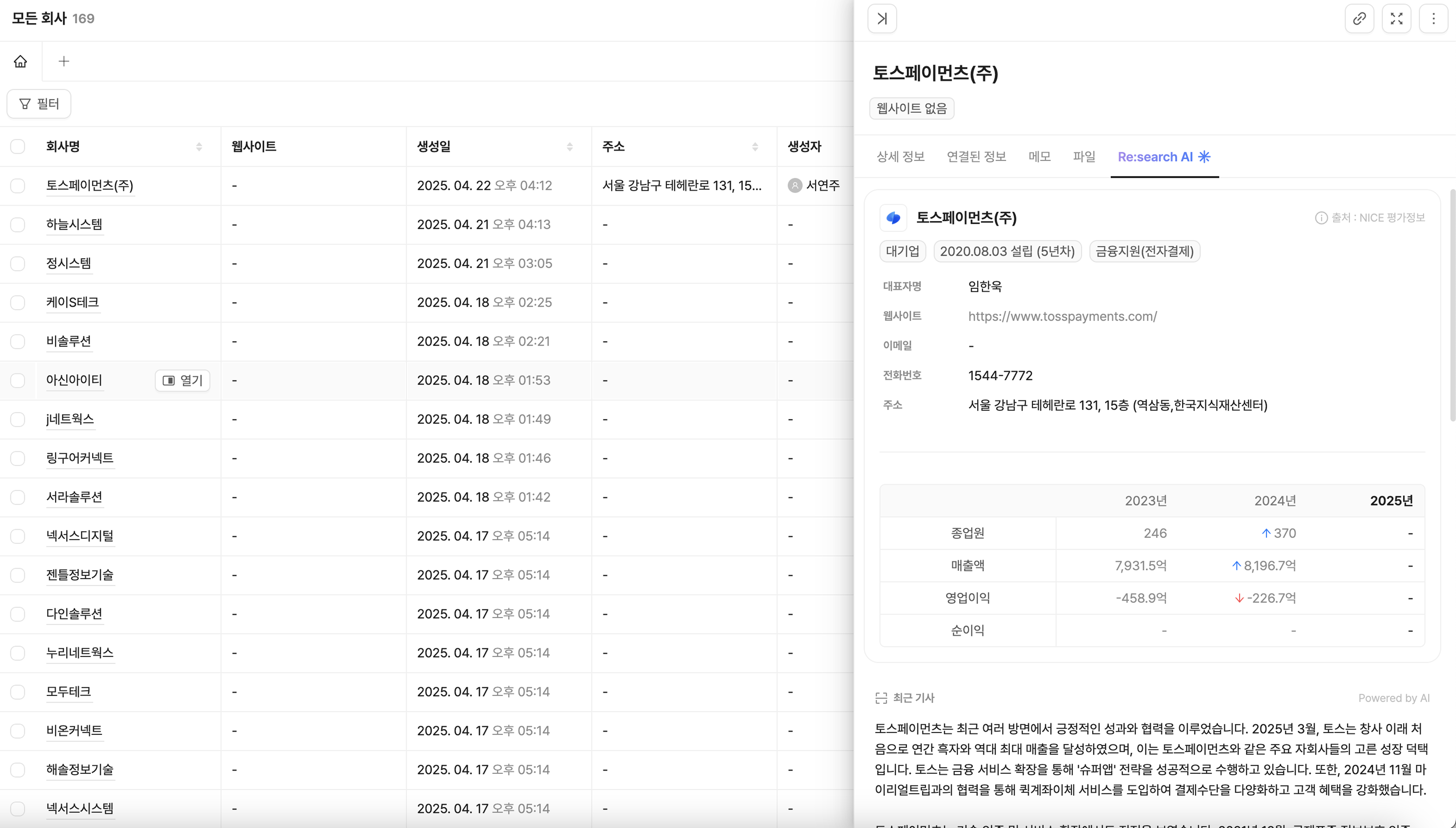Check the 토스페이먼츠(주) row checkbox
1456x828 pixels.
click(18, 185)
